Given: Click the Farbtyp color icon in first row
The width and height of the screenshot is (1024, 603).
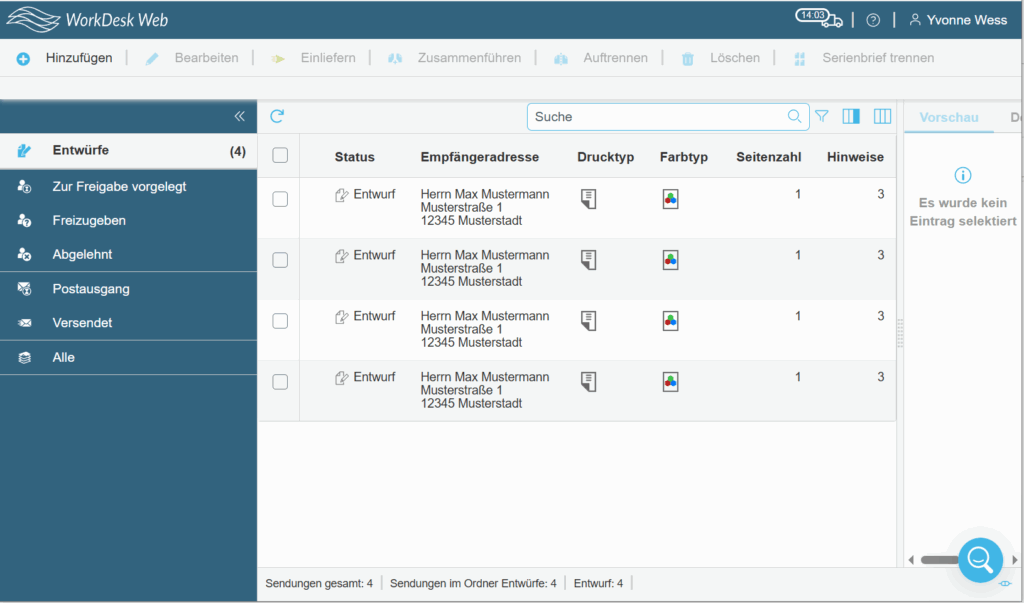Looking at the screenshot, I should pos(670,198).
